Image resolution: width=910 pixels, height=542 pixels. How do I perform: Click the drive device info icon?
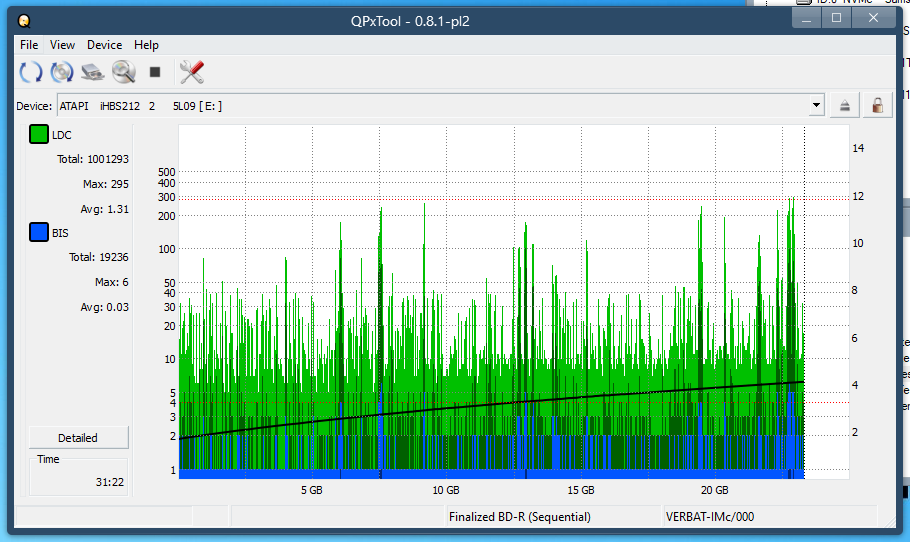point(92,72)
